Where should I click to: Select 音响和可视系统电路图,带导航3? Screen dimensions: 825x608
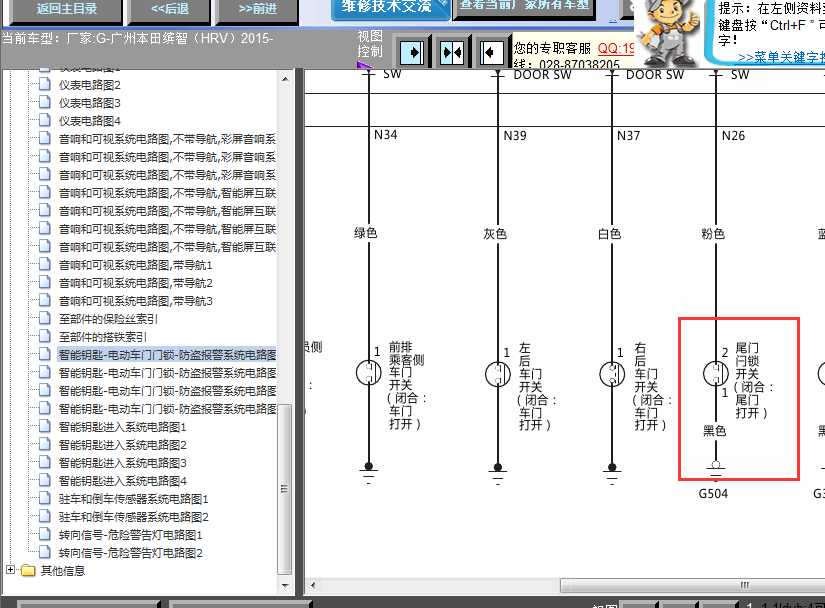pyautogui.click(x=135, y=301)
